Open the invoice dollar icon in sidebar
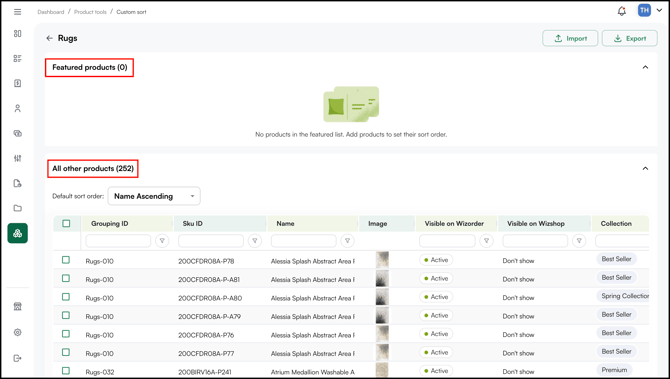The width and height of the screenshot is (670, 379). pos(18,83)
